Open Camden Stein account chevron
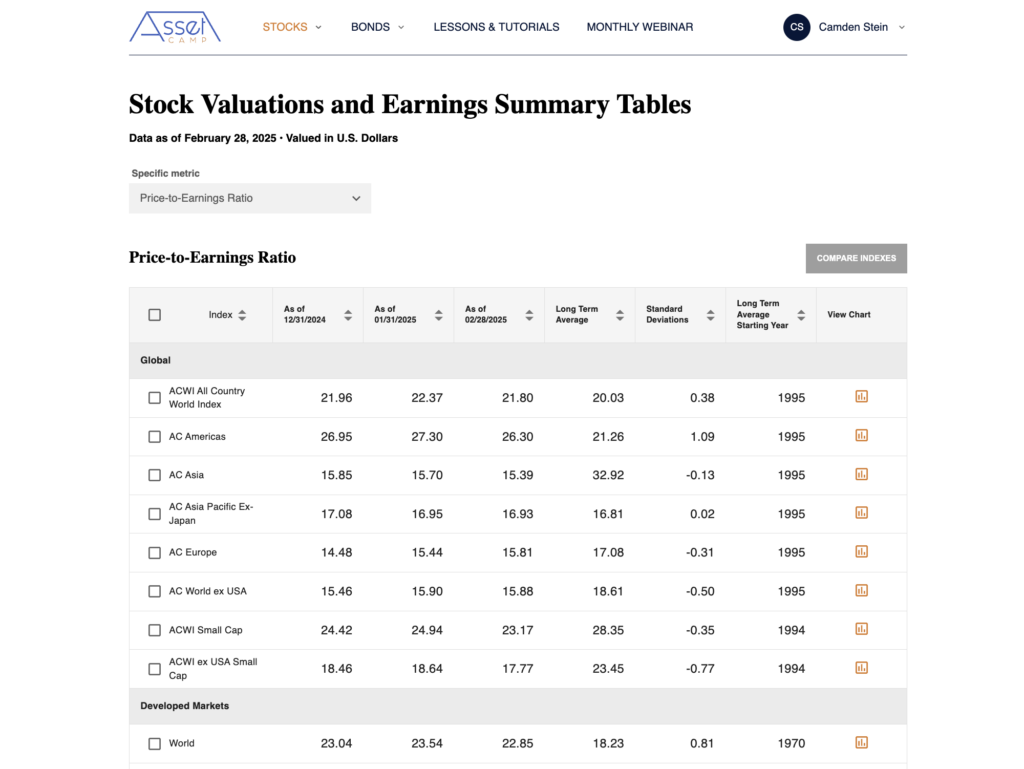 tap(902, 27)
